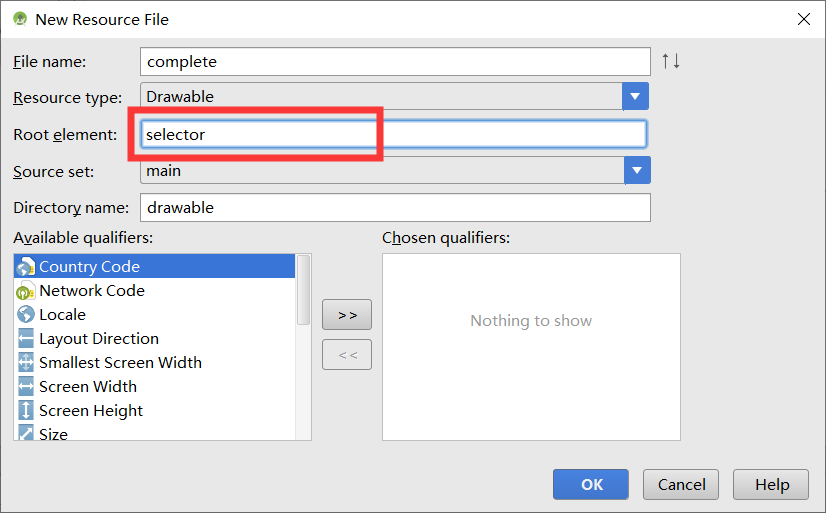Cancel the New Resource File dialog
Image resolution: width=826 pixels, height=513 pixels.
(x=681, y=484)
